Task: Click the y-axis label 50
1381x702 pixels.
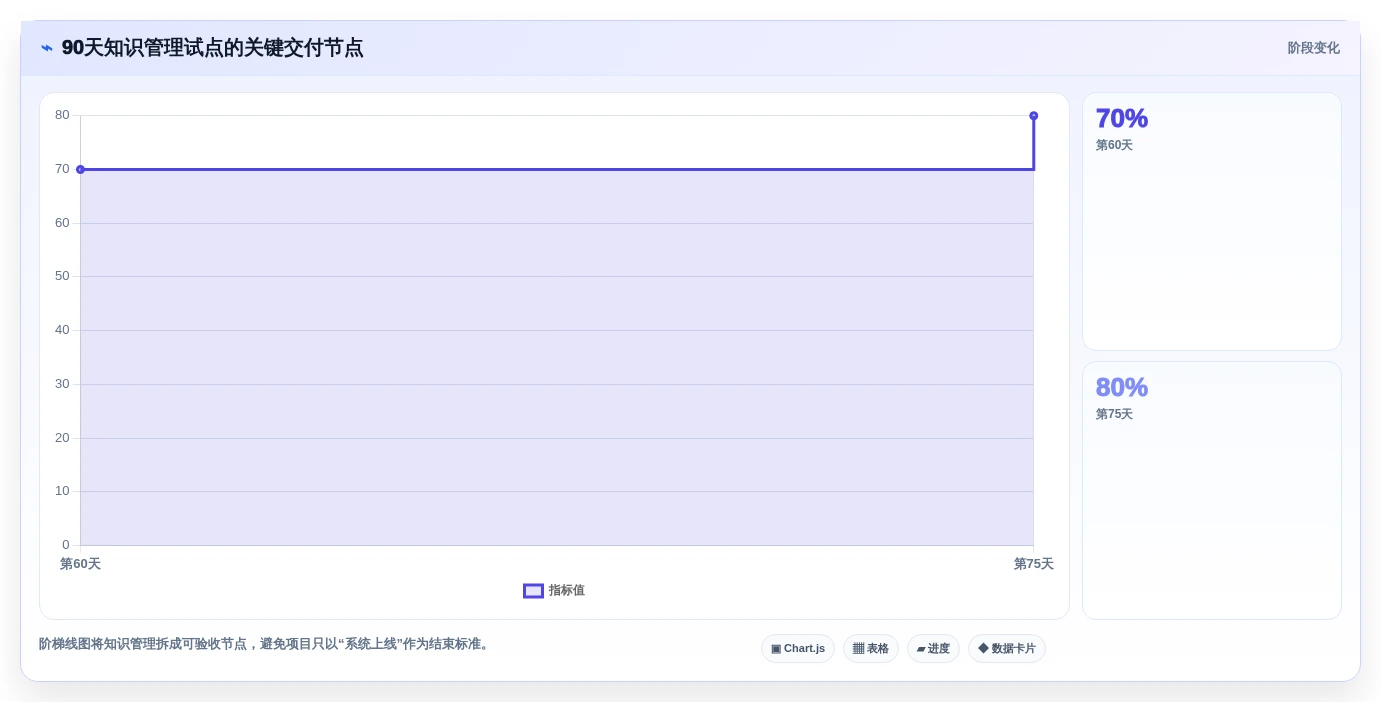Action: click(x=62, y=276)
